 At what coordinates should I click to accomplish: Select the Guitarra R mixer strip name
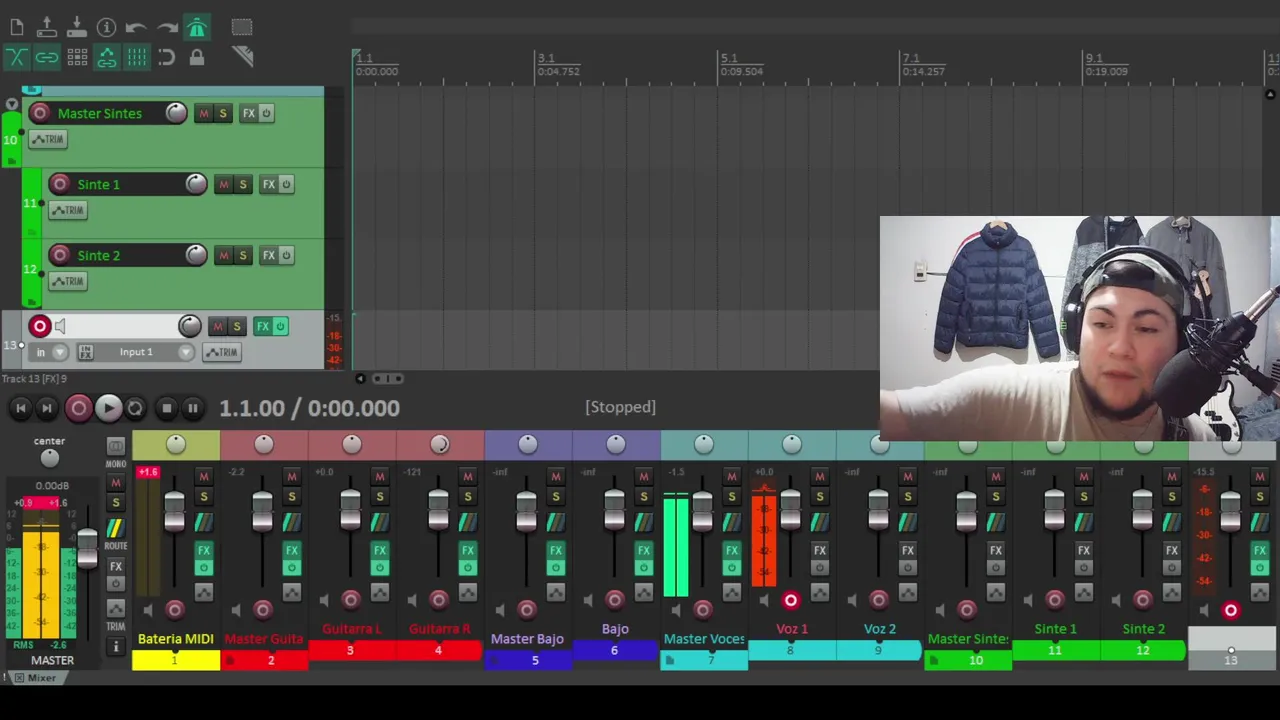[x=439, y=629]
